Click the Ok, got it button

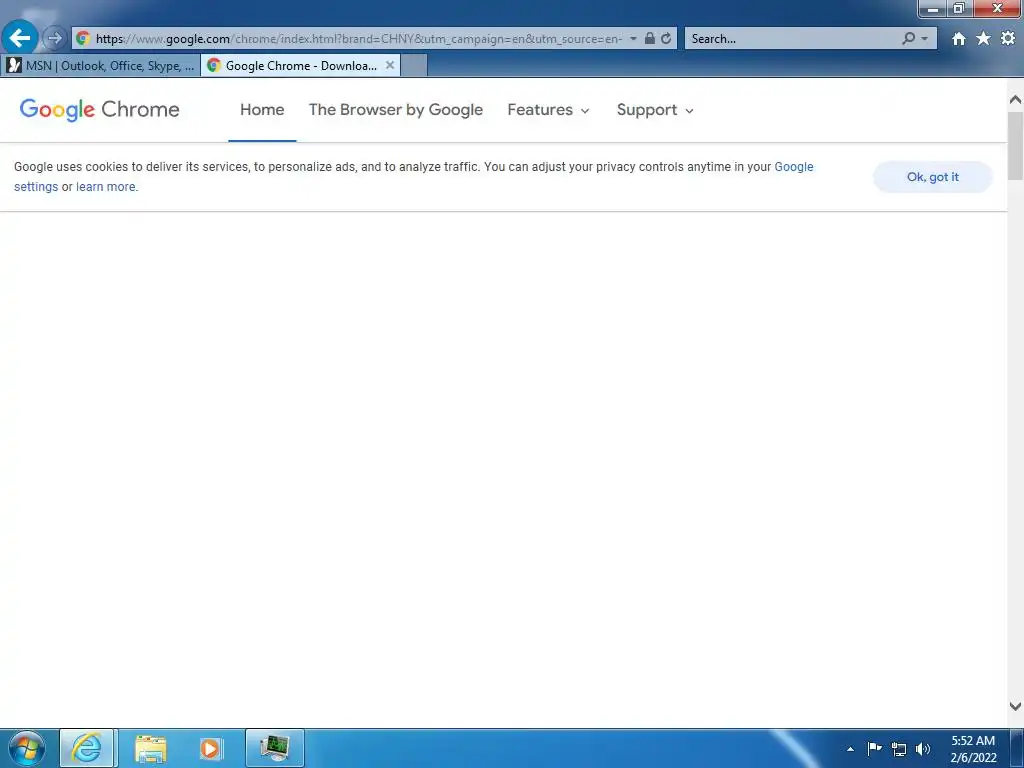(933, 177)
